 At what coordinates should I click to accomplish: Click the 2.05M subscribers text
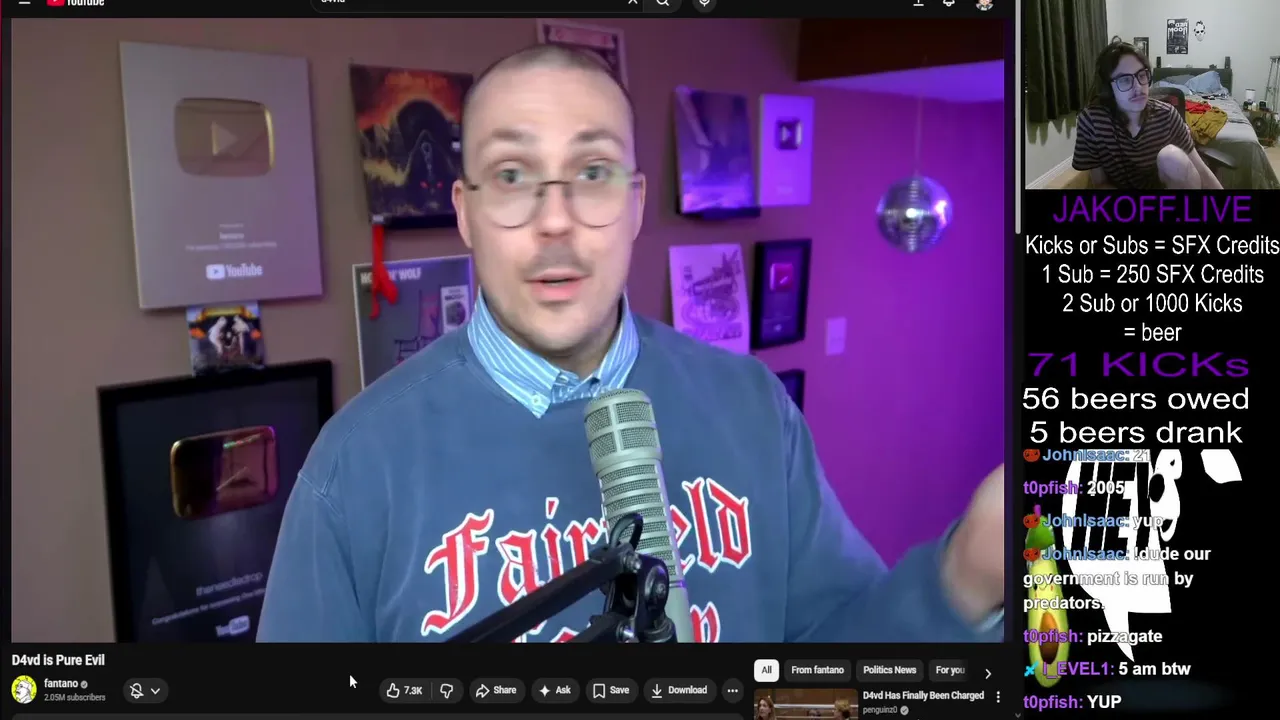[75, 697]
